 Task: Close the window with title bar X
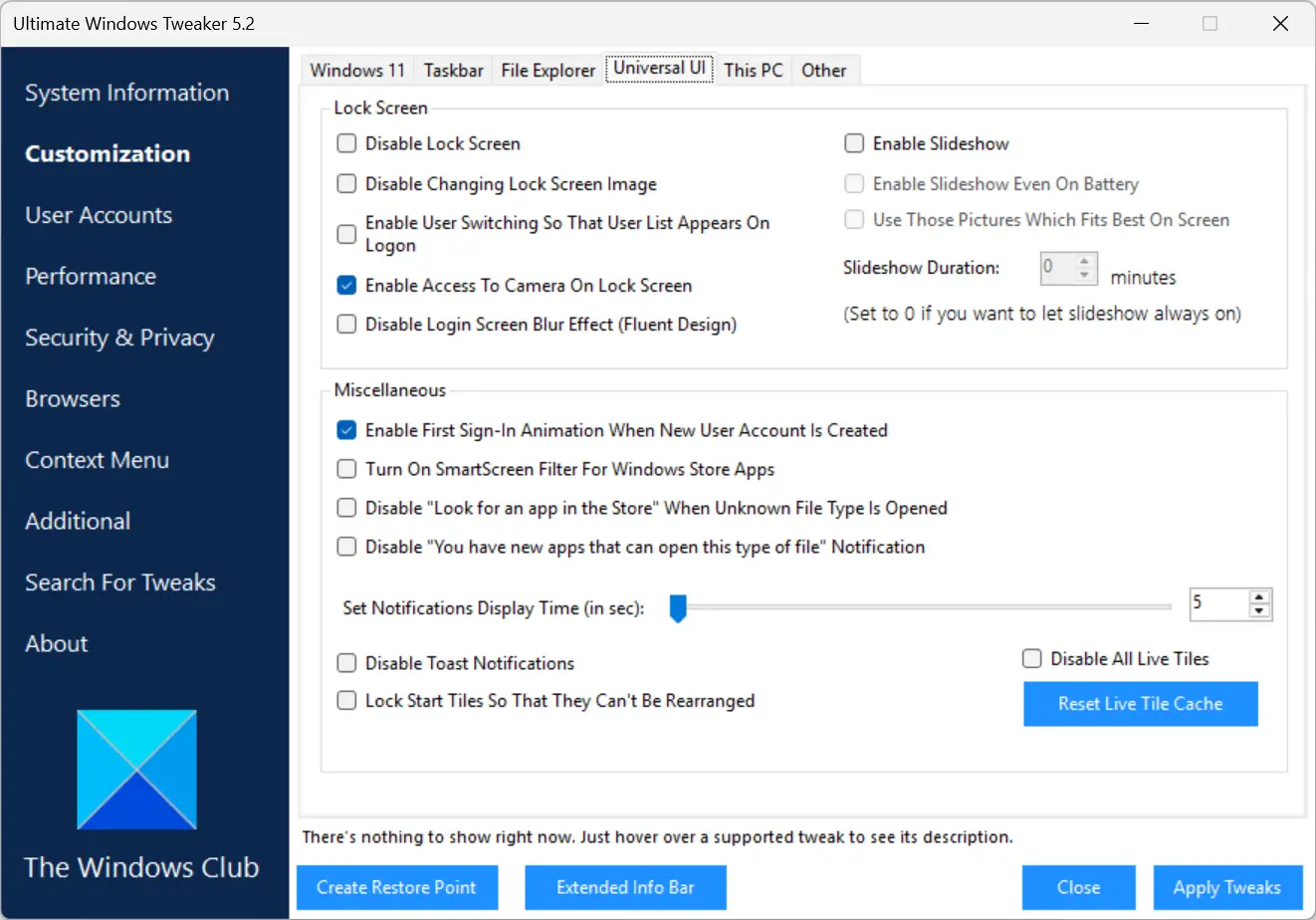tap(1280, 23)
